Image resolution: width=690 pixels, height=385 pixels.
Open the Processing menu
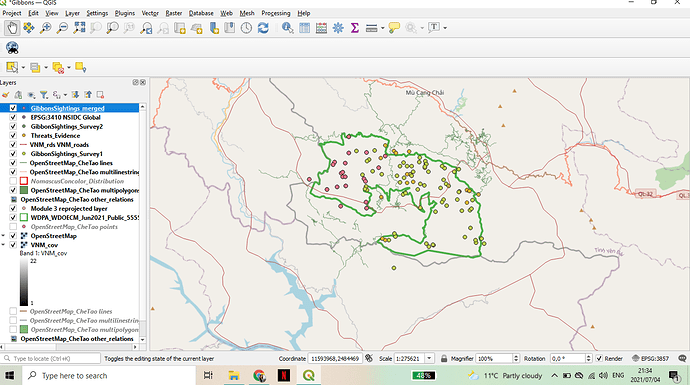[275, 13]
